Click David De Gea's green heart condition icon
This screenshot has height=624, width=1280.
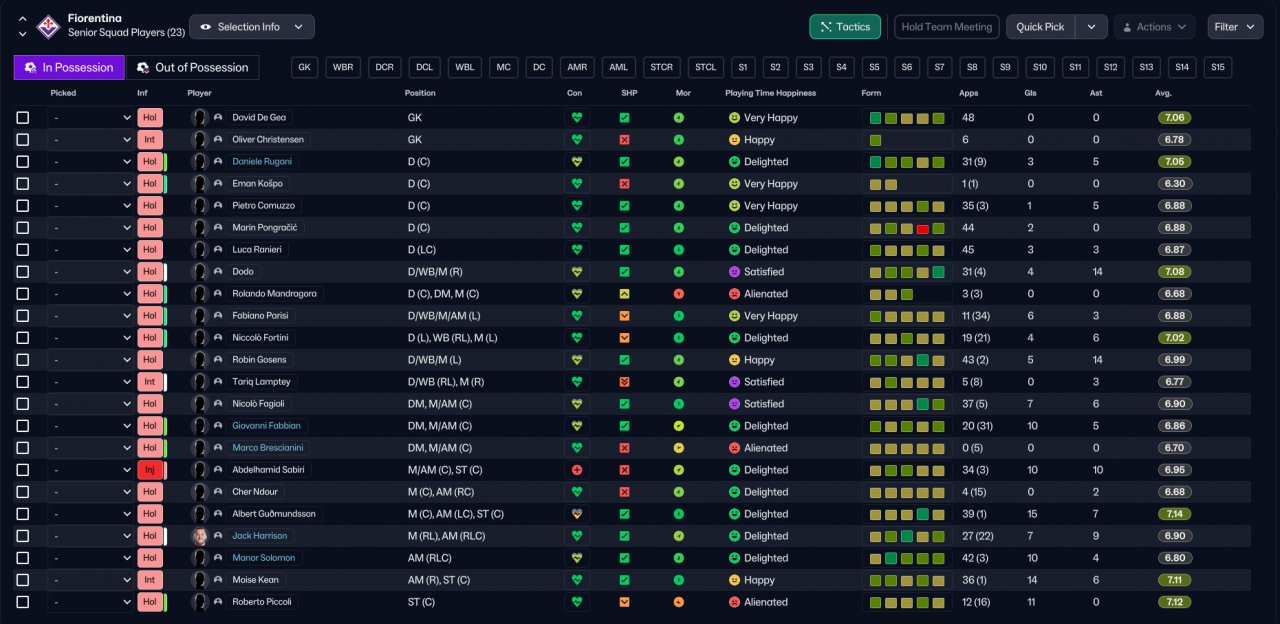(577, 117)
